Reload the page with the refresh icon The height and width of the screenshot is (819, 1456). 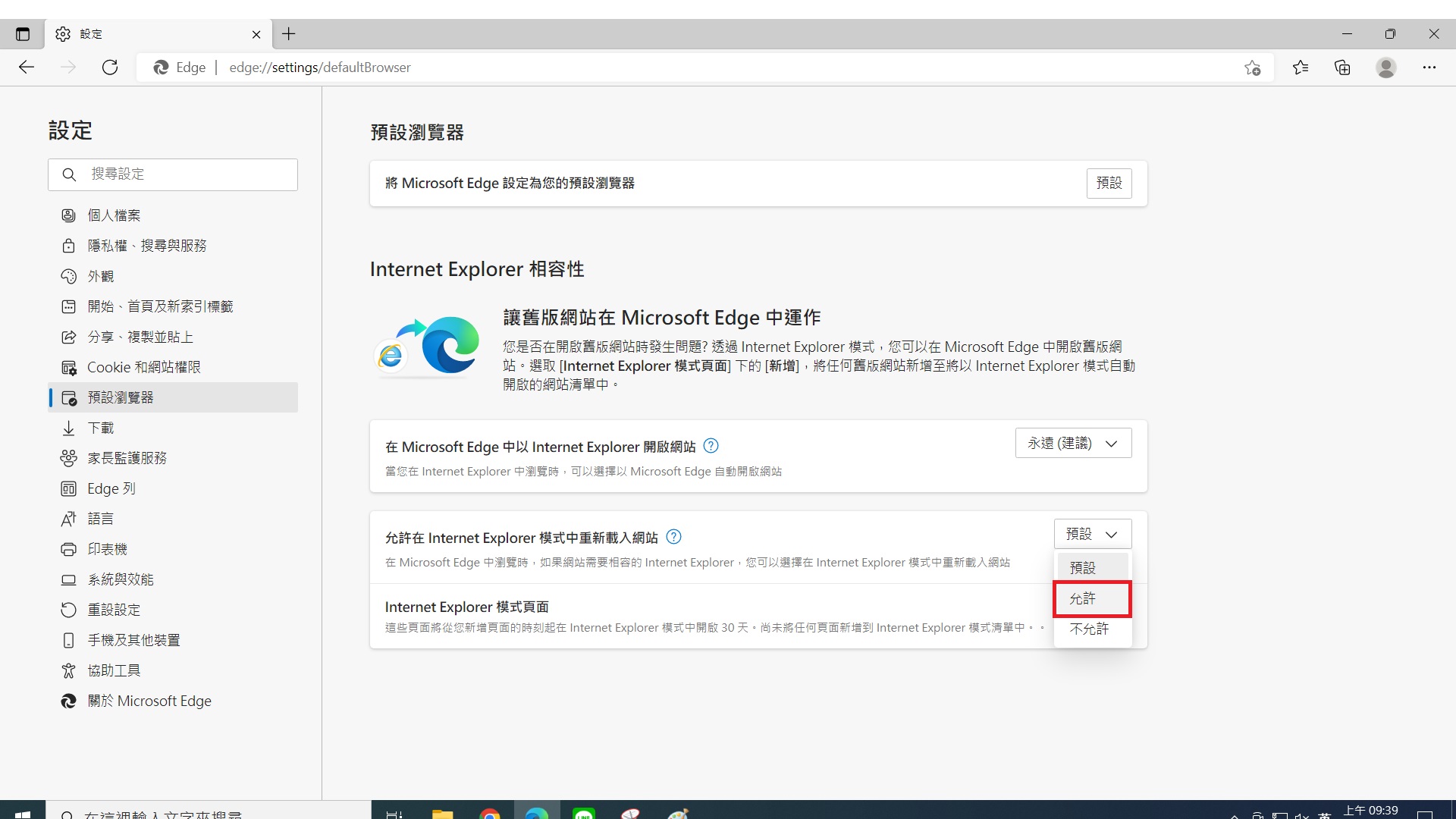coord(110,67)
